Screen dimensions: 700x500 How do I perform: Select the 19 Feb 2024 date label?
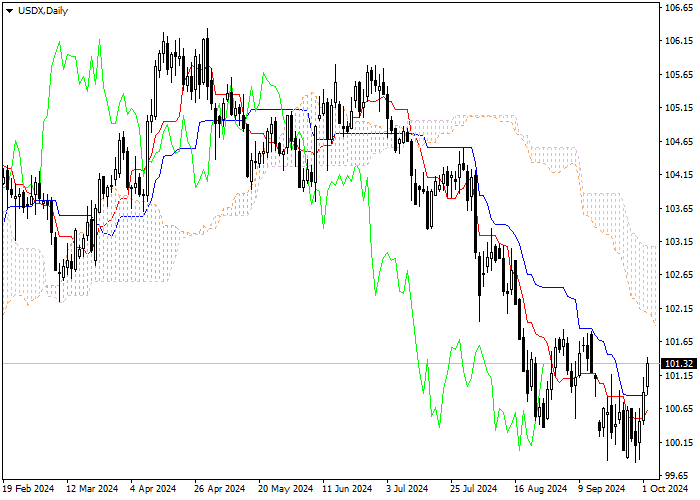pyautogui.click(x=29, y=489)
